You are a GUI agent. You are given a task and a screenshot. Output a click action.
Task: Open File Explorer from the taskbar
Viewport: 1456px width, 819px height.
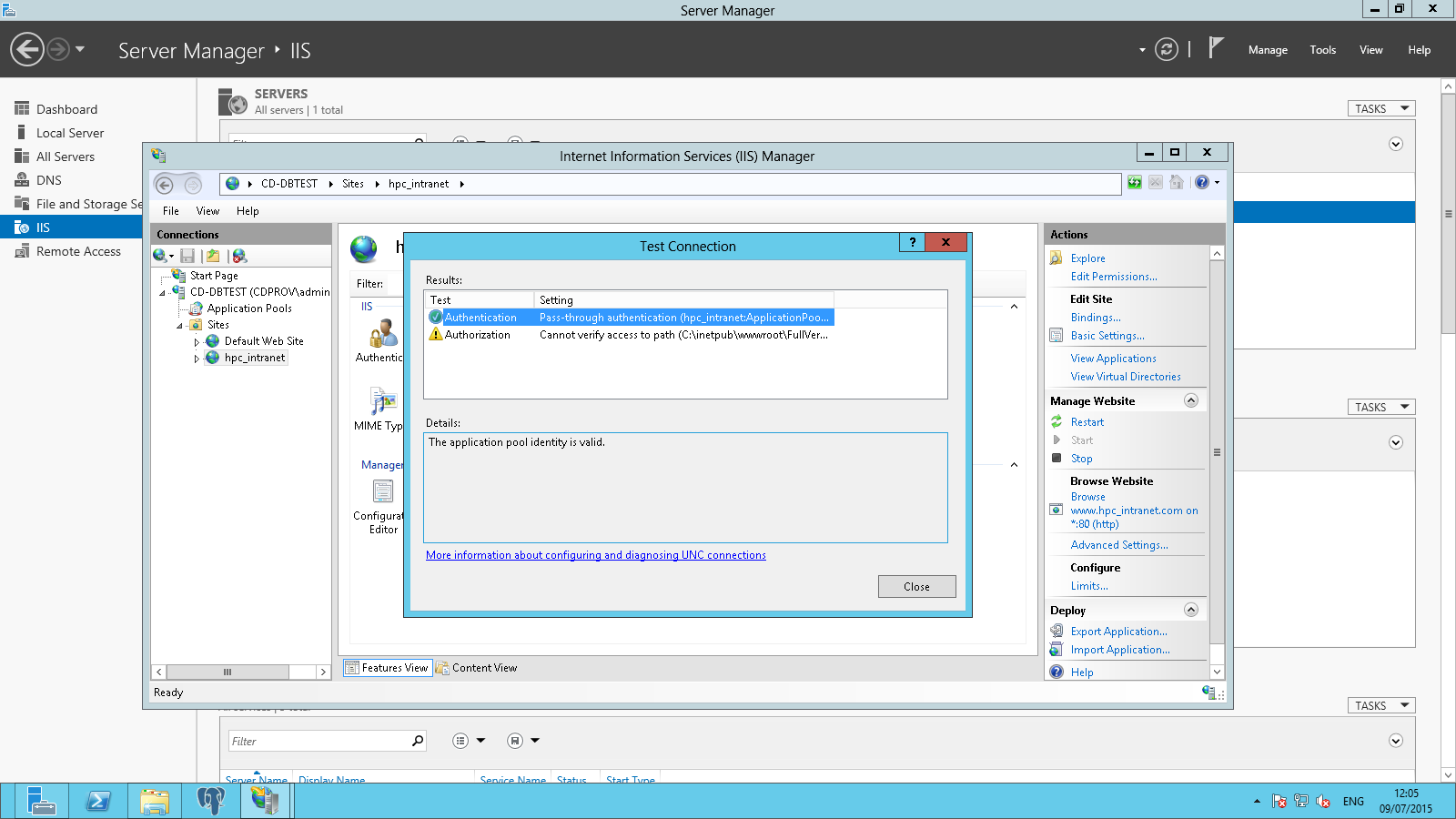pyautogui.click(x=155, y=801)
